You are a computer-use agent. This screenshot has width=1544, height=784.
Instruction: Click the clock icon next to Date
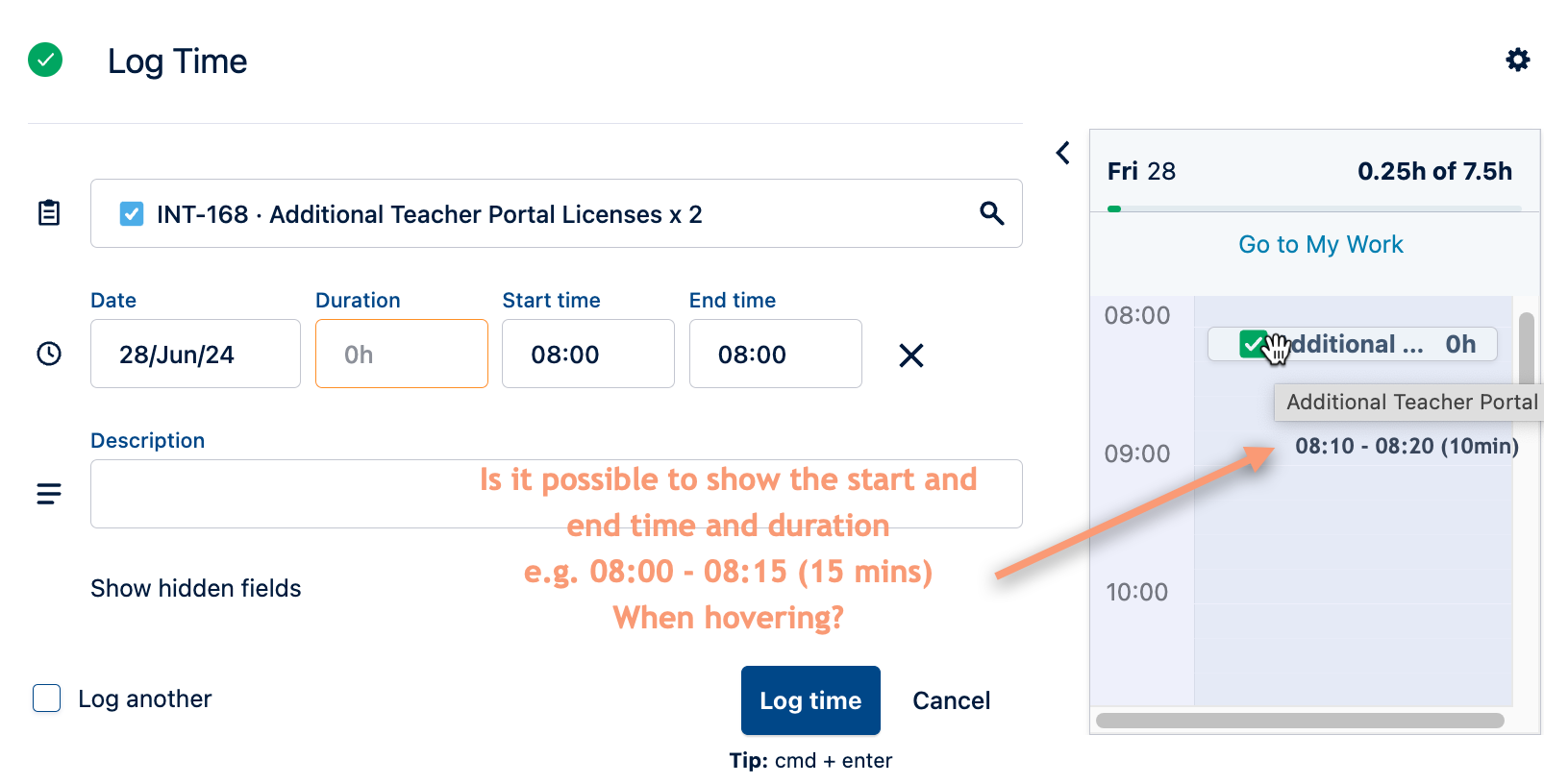pyautogui.click(x=49, y=355)
